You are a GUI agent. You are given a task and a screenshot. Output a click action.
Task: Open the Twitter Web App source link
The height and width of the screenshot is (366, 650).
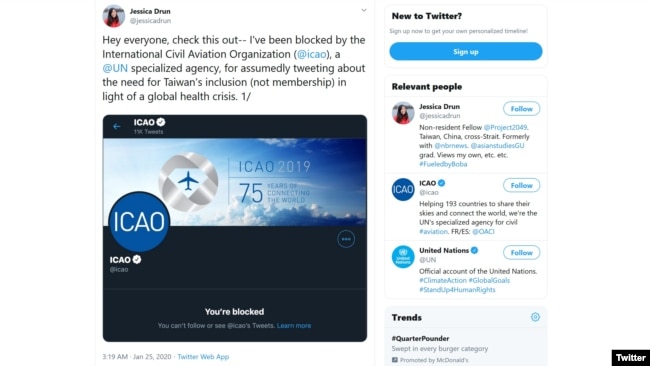(x=203, y=356)
